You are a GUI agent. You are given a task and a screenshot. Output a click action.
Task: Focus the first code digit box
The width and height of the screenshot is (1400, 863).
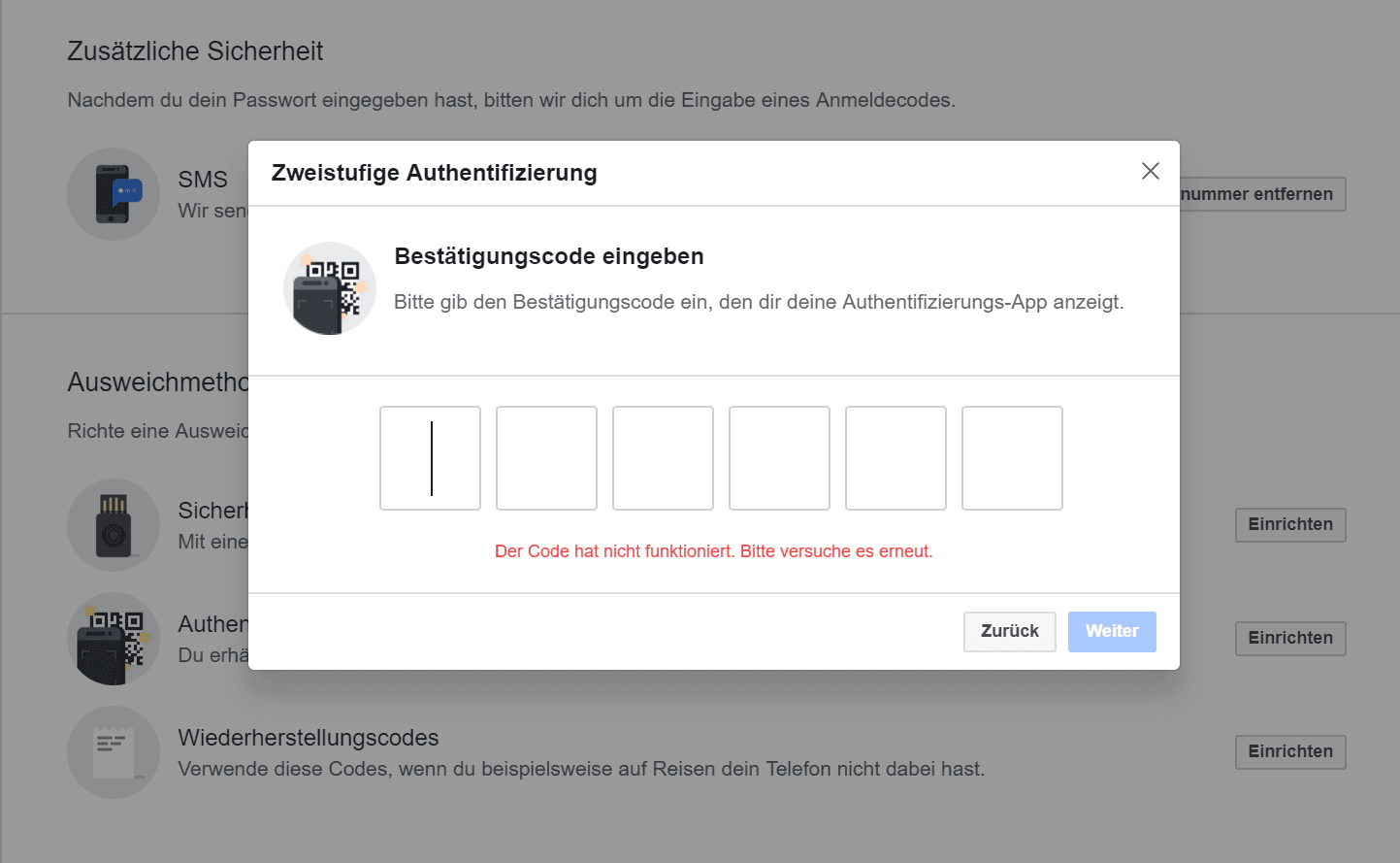430,458
